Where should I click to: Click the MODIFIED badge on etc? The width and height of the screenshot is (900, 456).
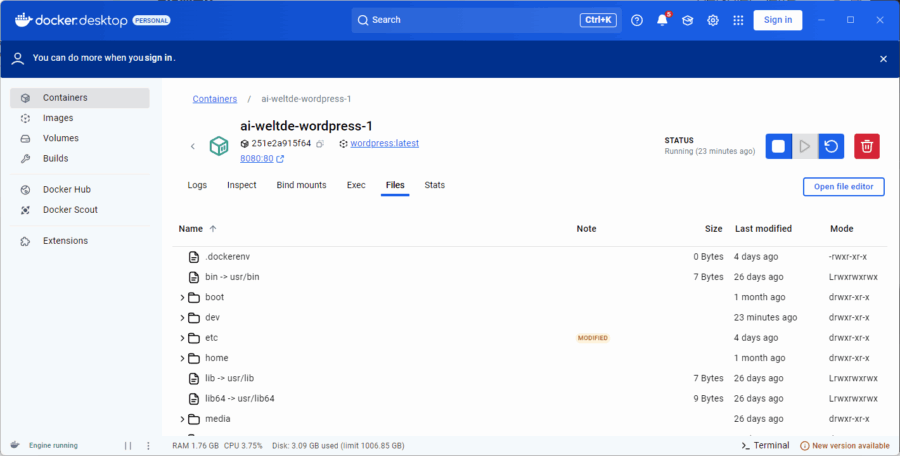pyautogui.click(x=592, y=338)
